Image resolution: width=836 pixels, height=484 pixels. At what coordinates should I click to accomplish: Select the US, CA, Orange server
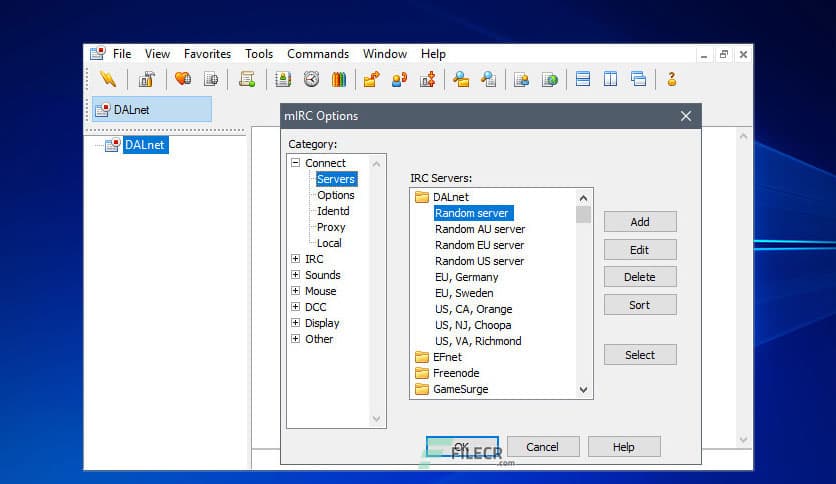(473, 309)
